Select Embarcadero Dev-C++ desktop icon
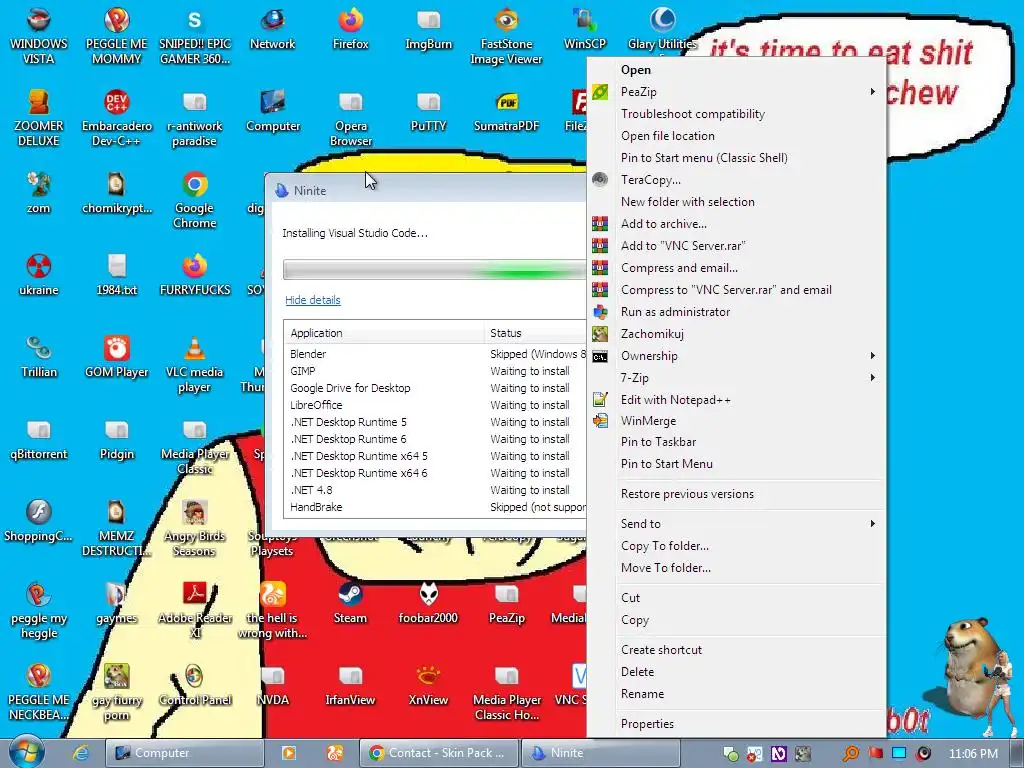1024x768 pixels. coord(116,118)
